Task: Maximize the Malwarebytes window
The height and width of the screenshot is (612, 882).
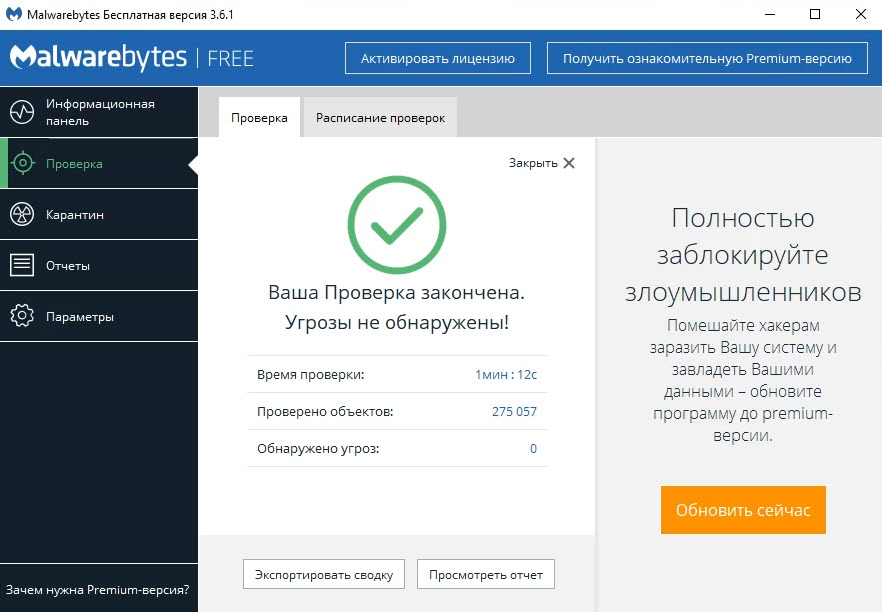Action: 815,14
